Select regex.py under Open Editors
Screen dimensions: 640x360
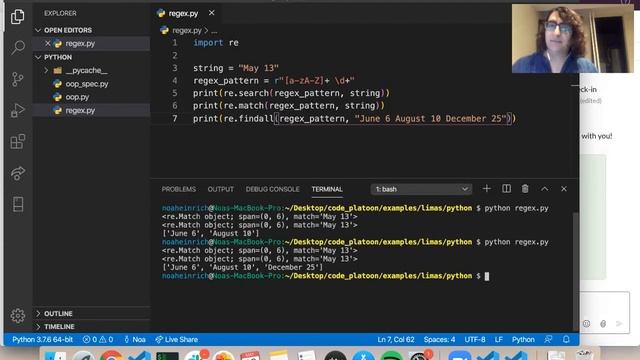click(x=80, y=43)
